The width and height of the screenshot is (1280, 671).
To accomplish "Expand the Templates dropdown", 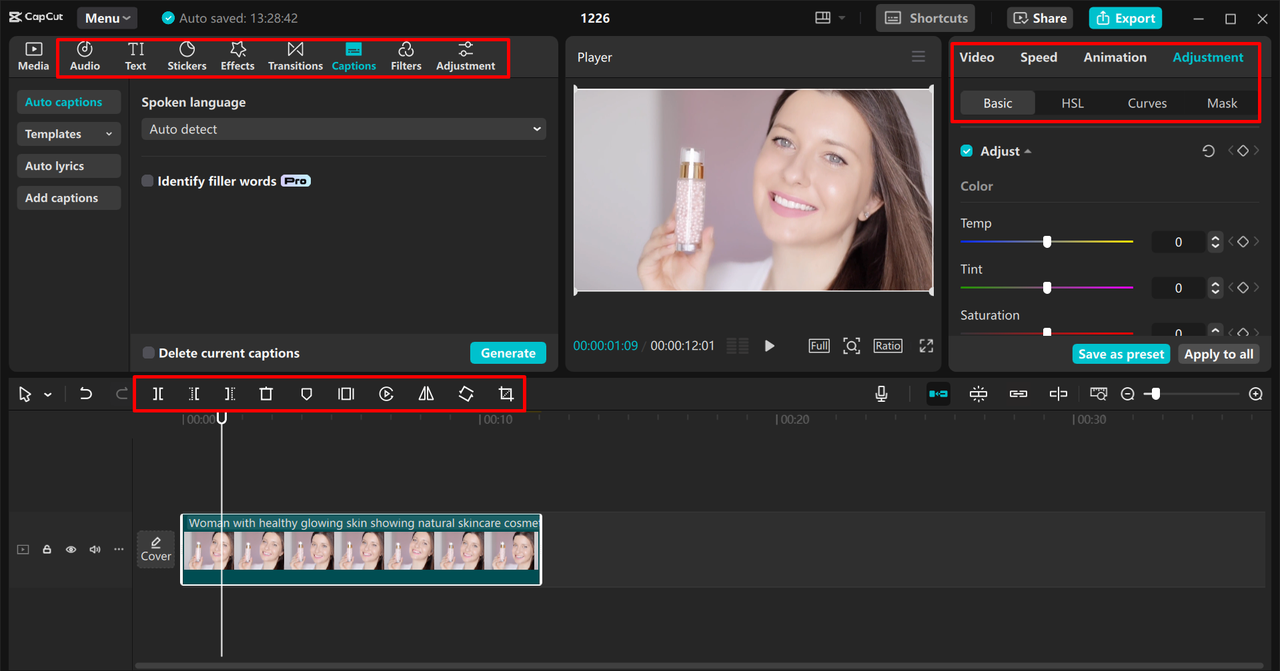I will pos(68,134).
